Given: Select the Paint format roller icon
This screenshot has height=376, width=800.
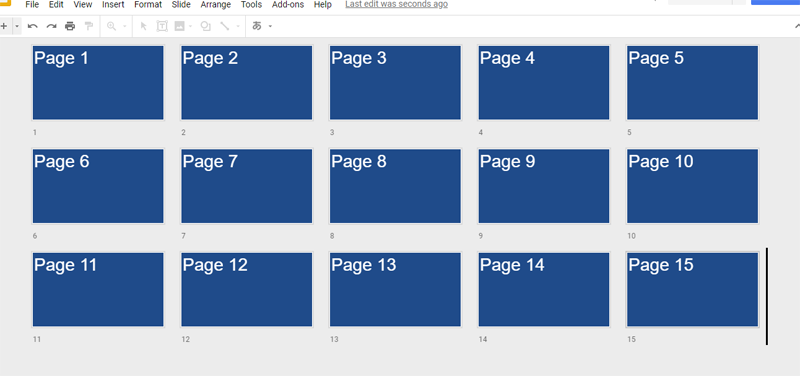Looking at the screenshot, I should point(89,26).
